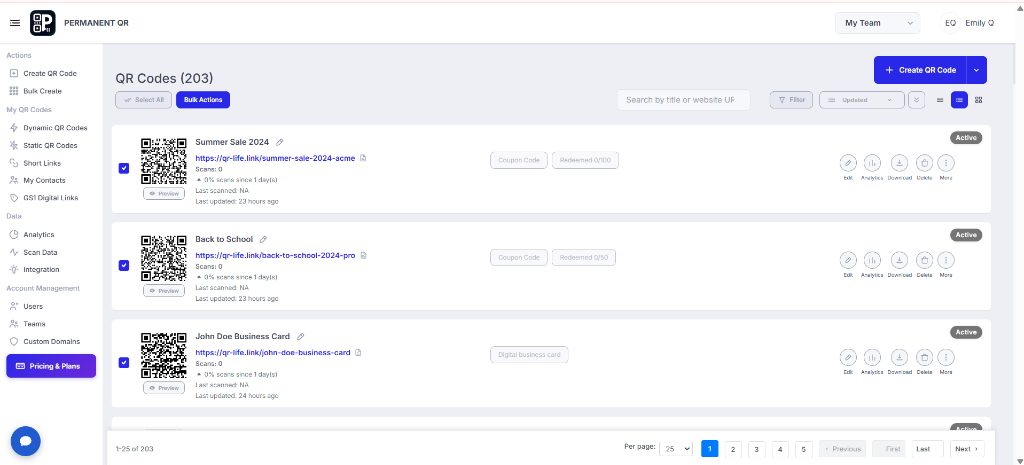Viewport: 1024px width, 465px height.
Task: Click the blue Create QR Code button
Action: [920, 70]
